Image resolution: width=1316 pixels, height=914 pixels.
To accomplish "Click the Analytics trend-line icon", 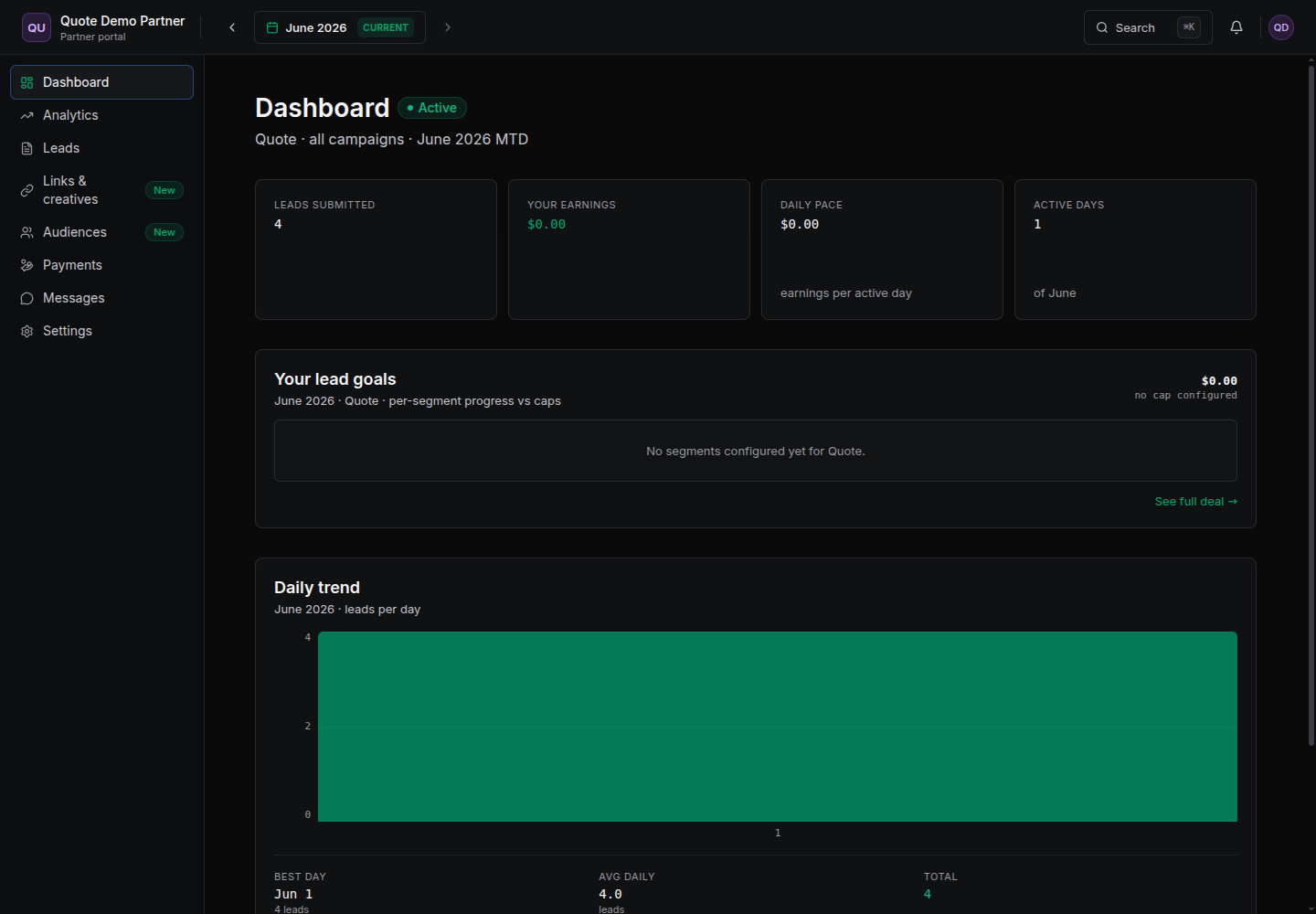I will coord(27,115).
